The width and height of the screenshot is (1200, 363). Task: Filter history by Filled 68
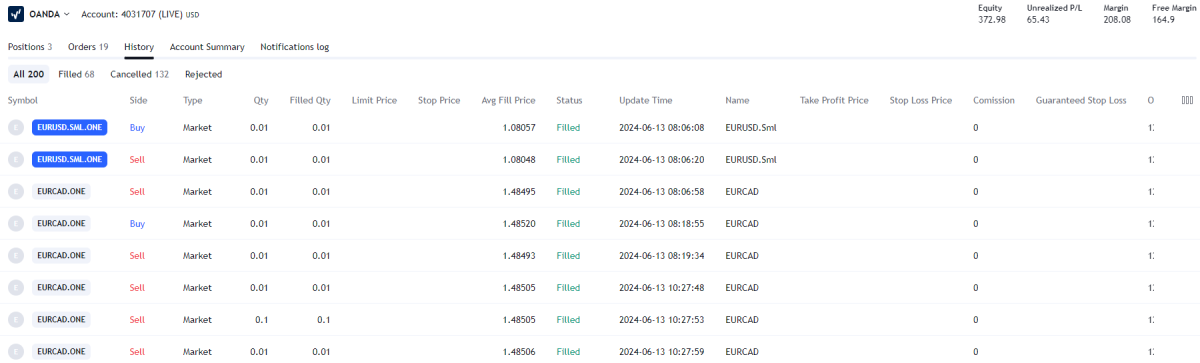click(76, 74)
